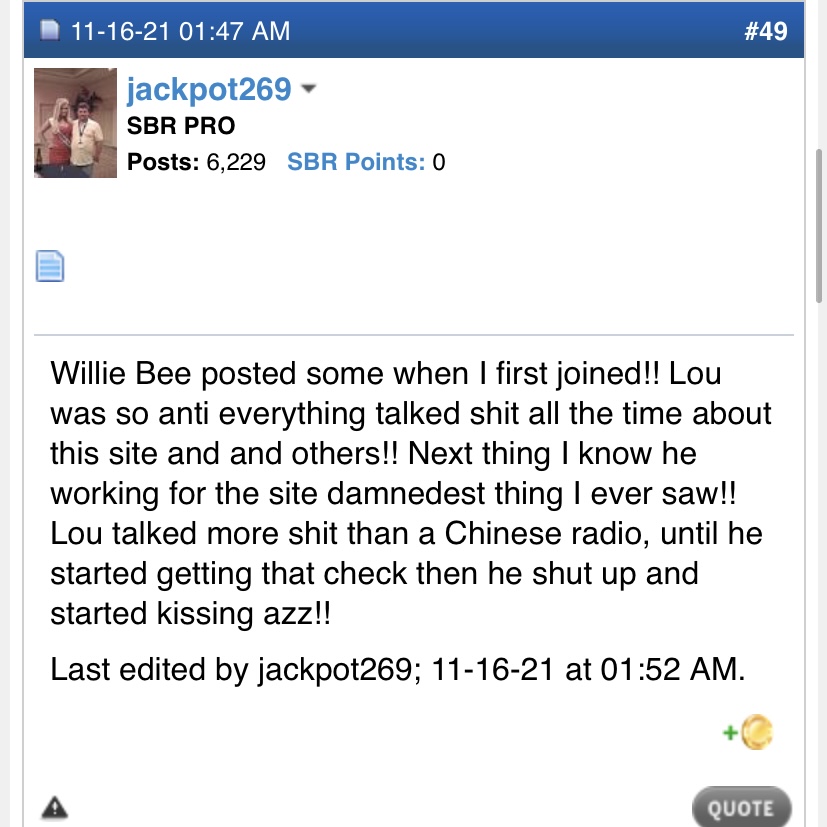Click the QUOTE button

[741, 808]
